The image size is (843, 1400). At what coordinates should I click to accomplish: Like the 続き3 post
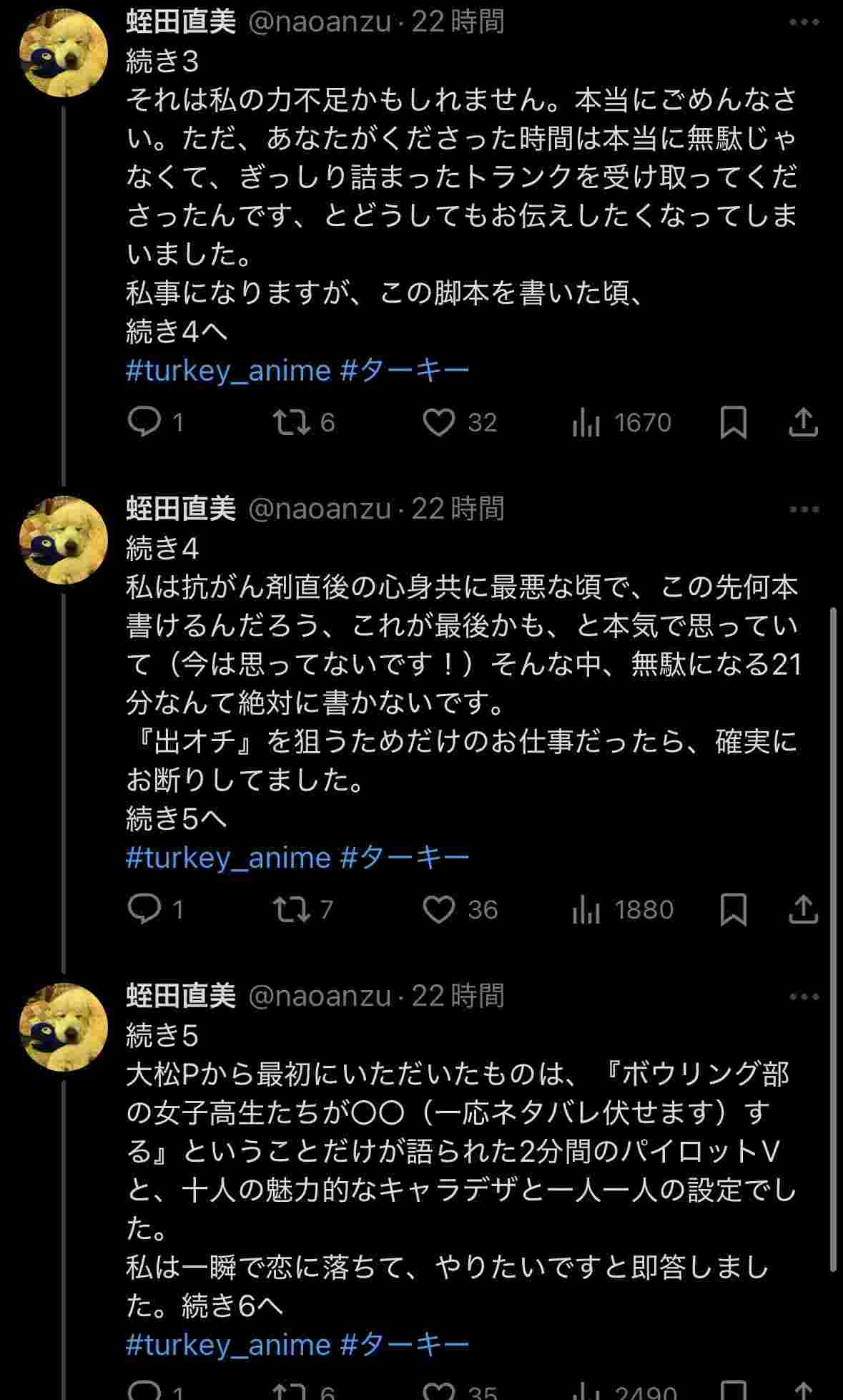click(x=438, y=422)
